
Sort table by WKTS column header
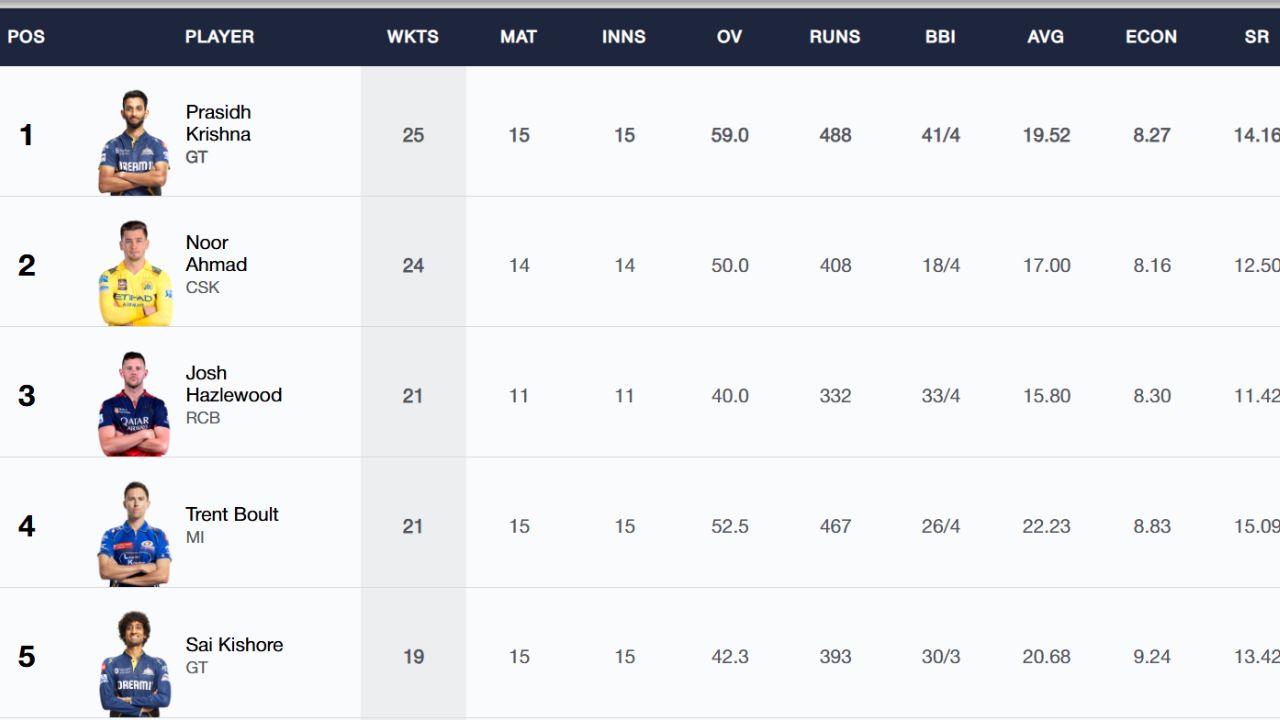point(413,36)
